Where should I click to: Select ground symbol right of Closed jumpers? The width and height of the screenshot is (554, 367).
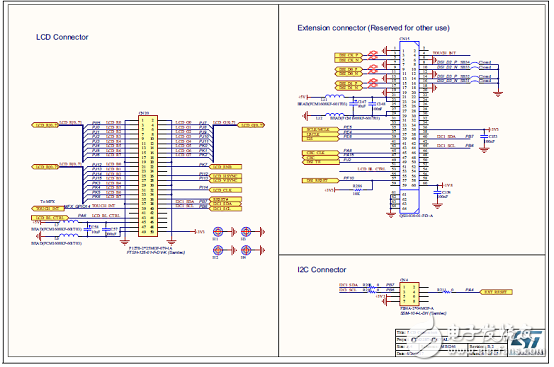pos(498,94)
